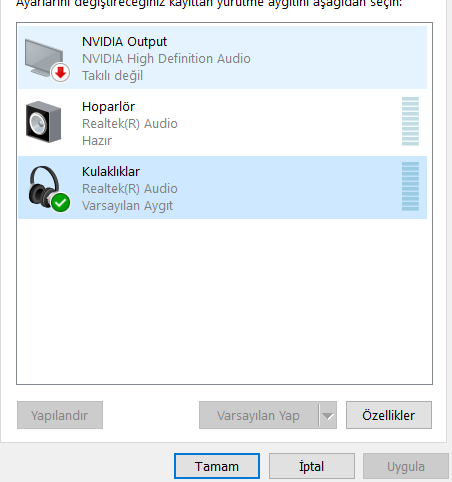Select the Hoparlör device name
Image resolution: width=452 pixels, height=482 pixels.
(x=108, y=107)
